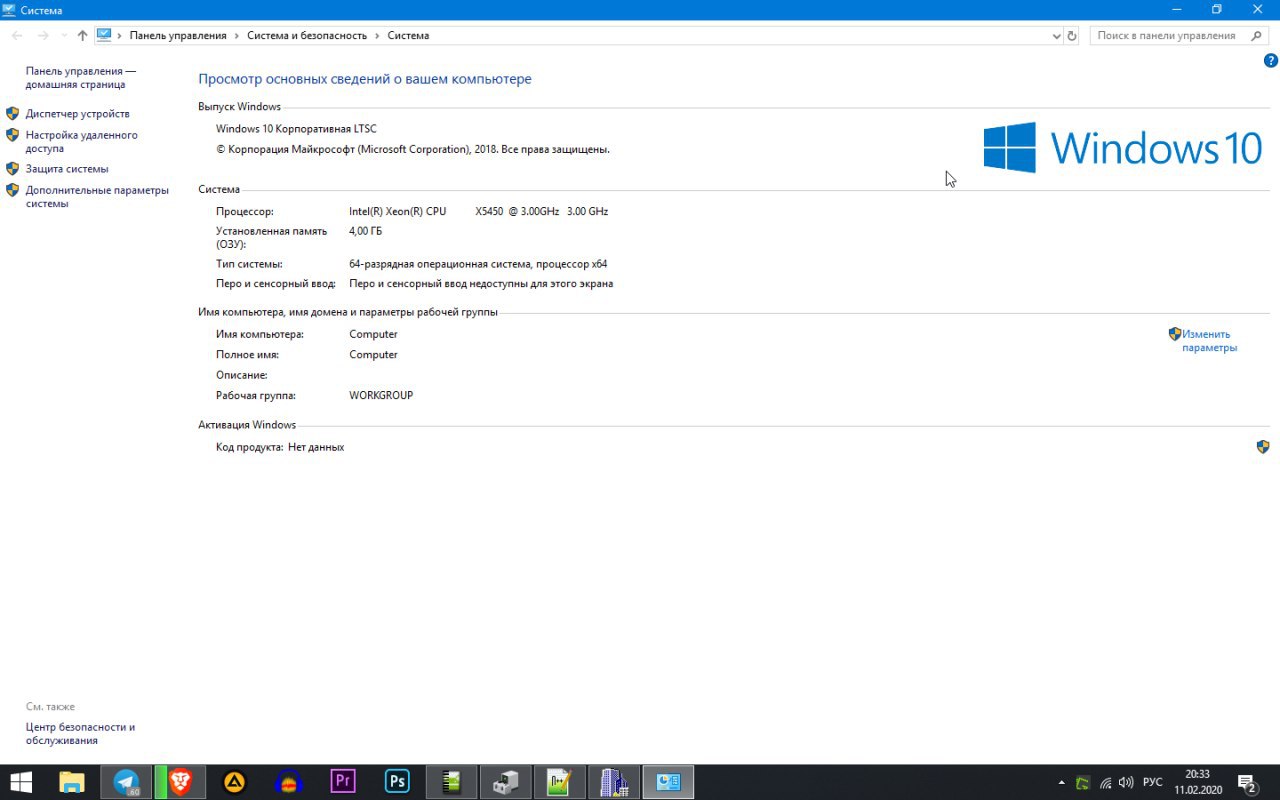Open File Explorer from the taskbar
This screenshot has height=800, width=1280.
point(72,781)
